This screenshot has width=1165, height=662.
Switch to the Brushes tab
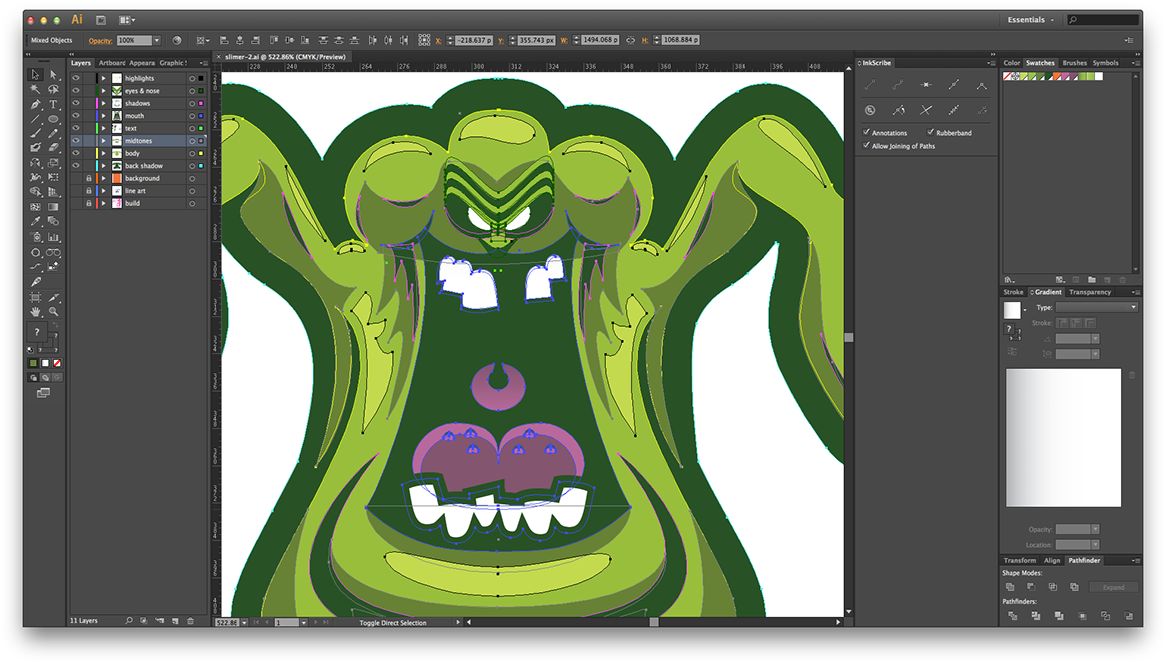pos(1074,62)
